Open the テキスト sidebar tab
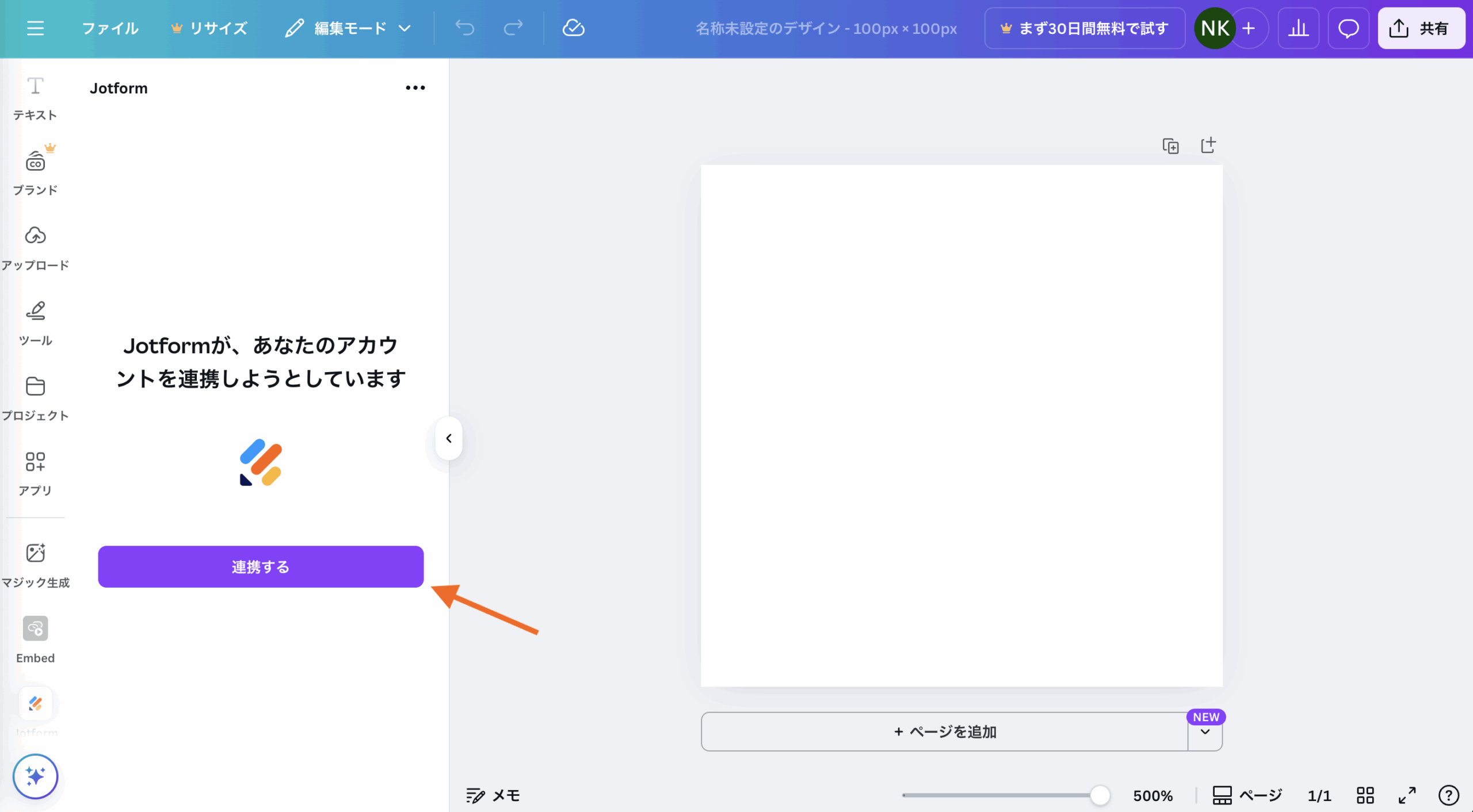Screen dimensions: 1473x812 tap(35, 99)
